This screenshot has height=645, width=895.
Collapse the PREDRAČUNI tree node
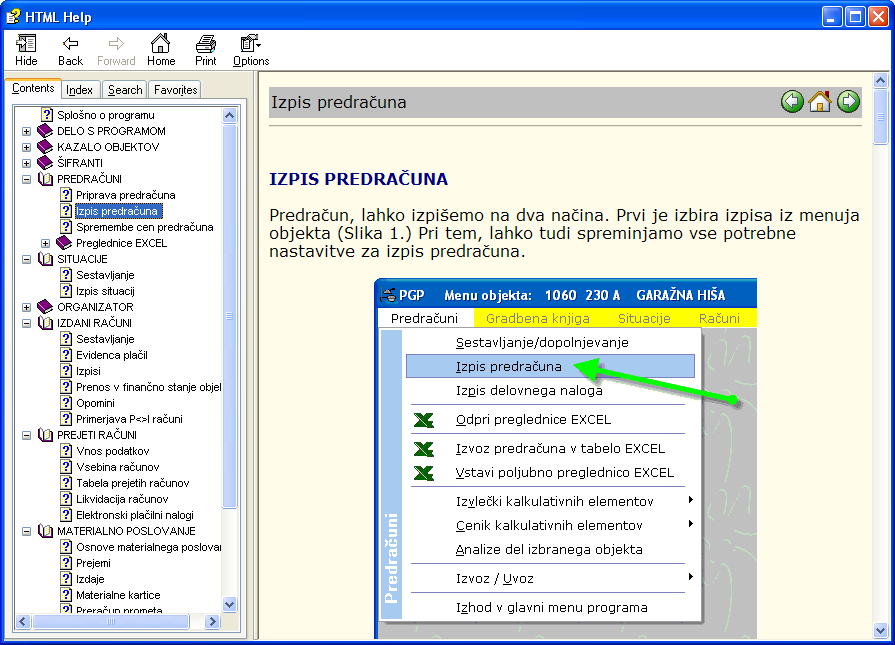click(x=27, y=179)
